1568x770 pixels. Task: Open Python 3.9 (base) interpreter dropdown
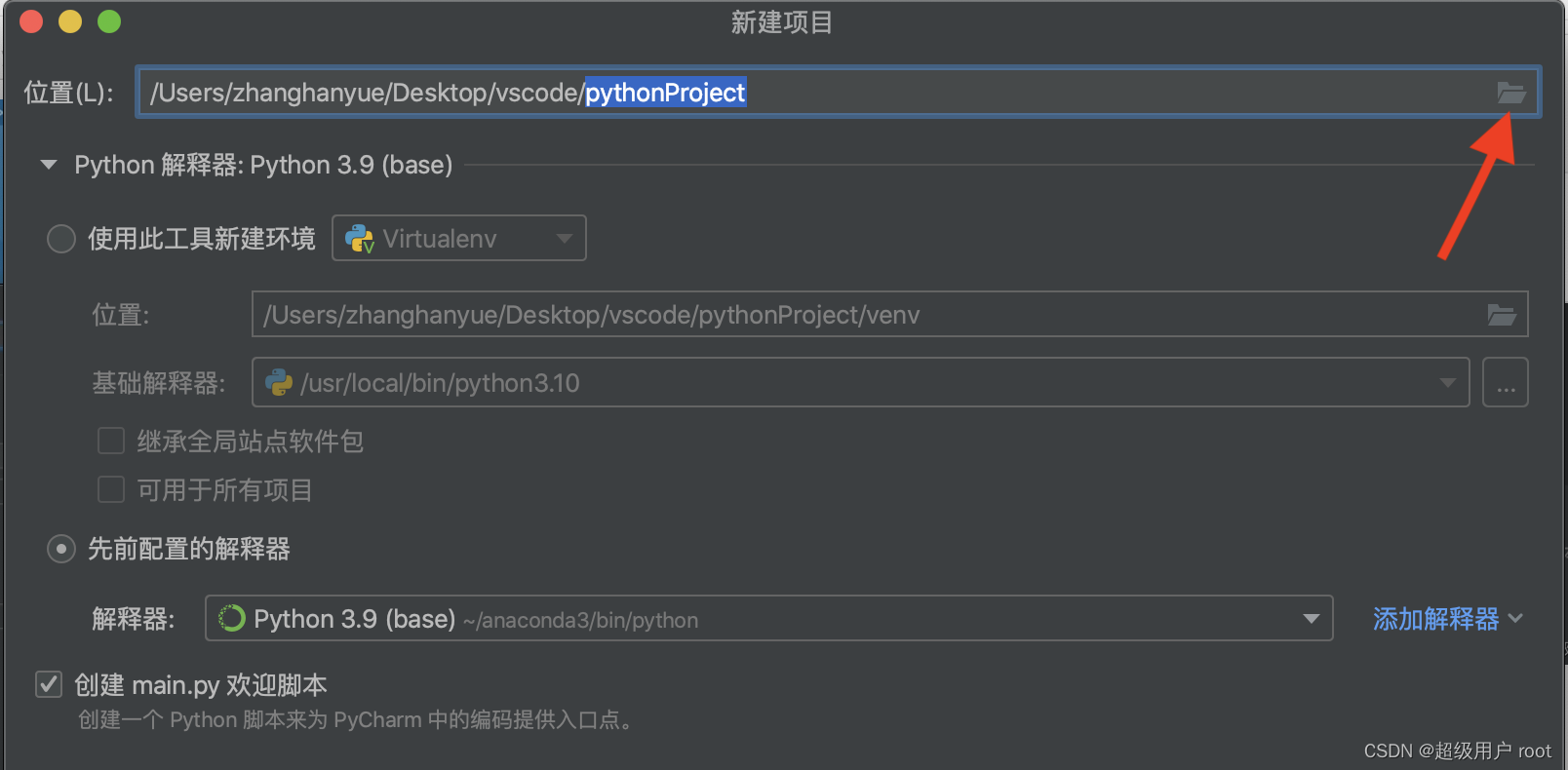(x=768, y=618)
